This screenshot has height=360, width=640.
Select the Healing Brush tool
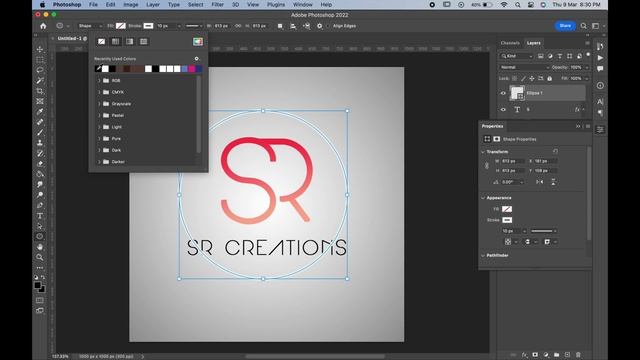click(x=40, y=122)
